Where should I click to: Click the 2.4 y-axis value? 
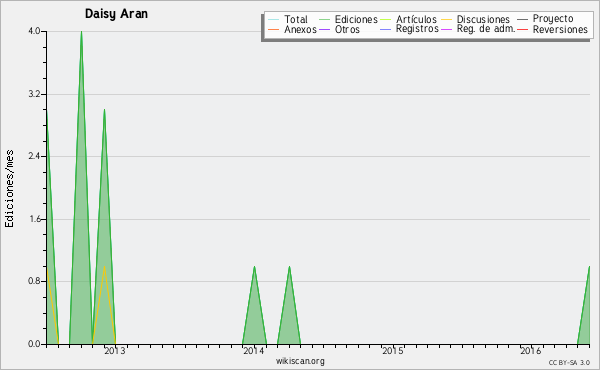pyautogui.click(x=34, y=156)
